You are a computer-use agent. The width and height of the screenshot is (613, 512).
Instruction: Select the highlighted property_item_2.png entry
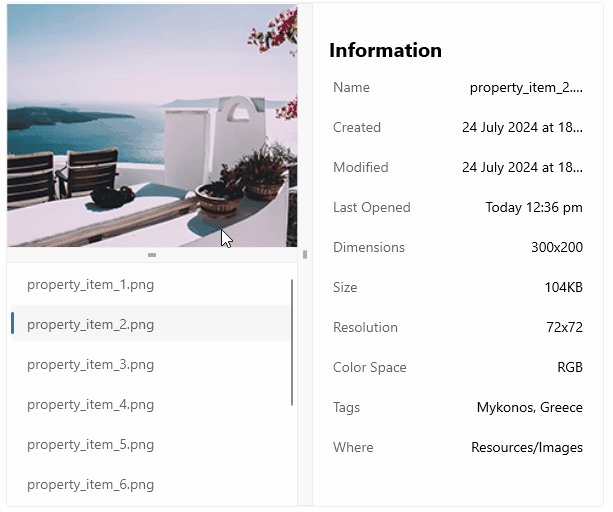coord(91,325)
